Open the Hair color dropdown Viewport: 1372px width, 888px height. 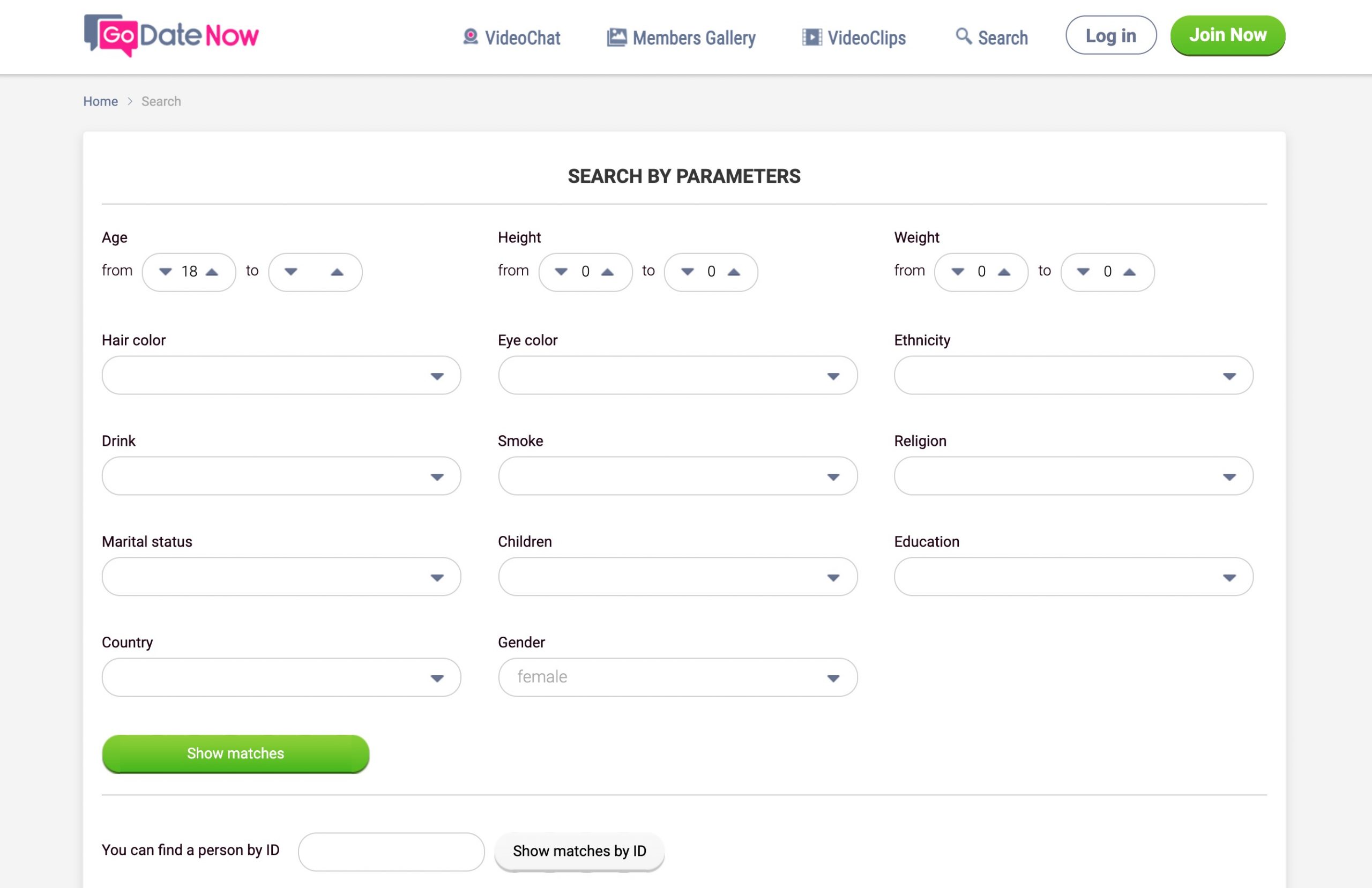(281, 375)
